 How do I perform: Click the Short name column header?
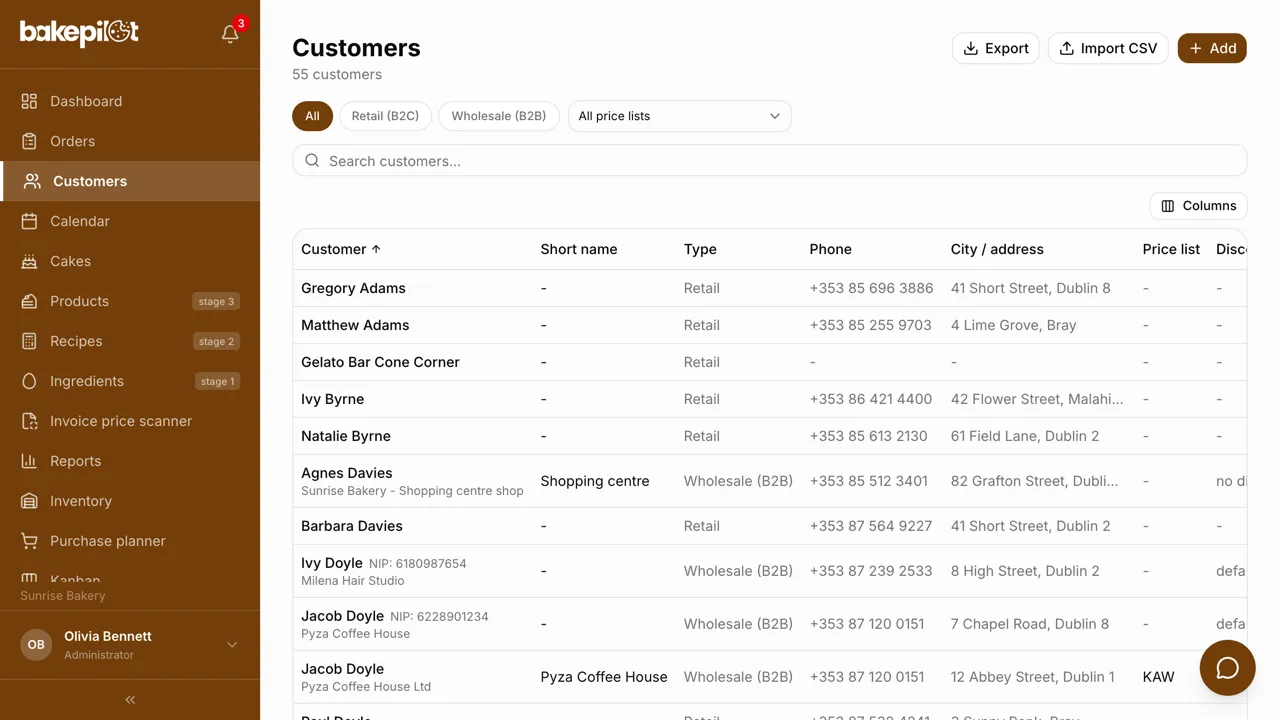coord(579,249)
